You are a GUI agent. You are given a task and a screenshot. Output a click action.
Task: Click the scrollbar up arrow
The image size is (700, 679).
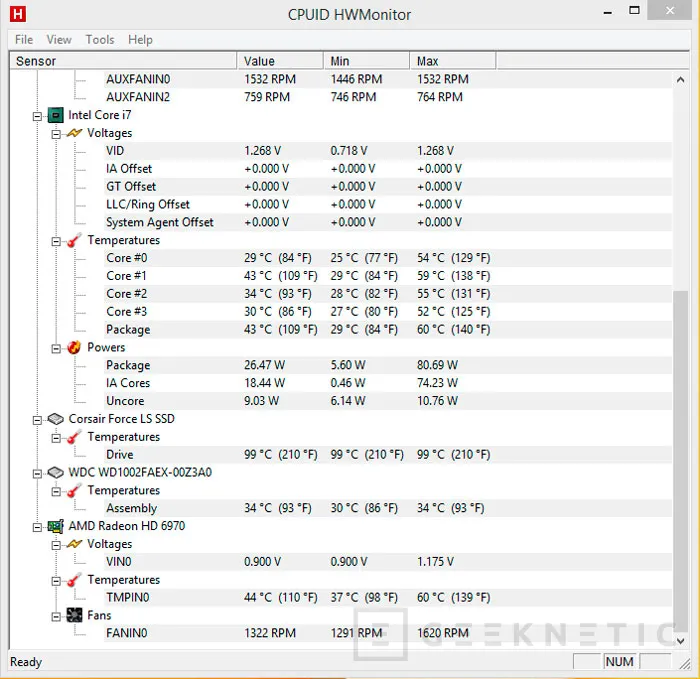pos(680,80)
